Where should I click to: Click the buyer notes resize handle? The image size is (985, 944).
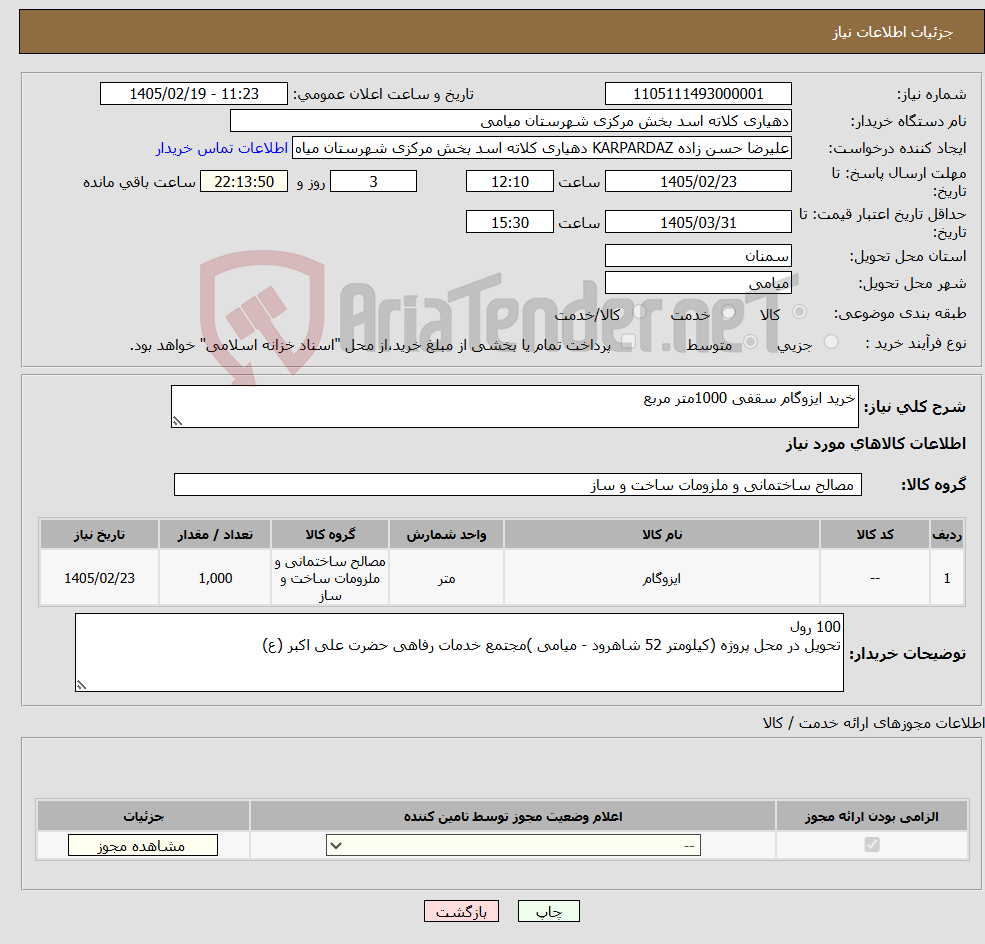pos(81,685)
